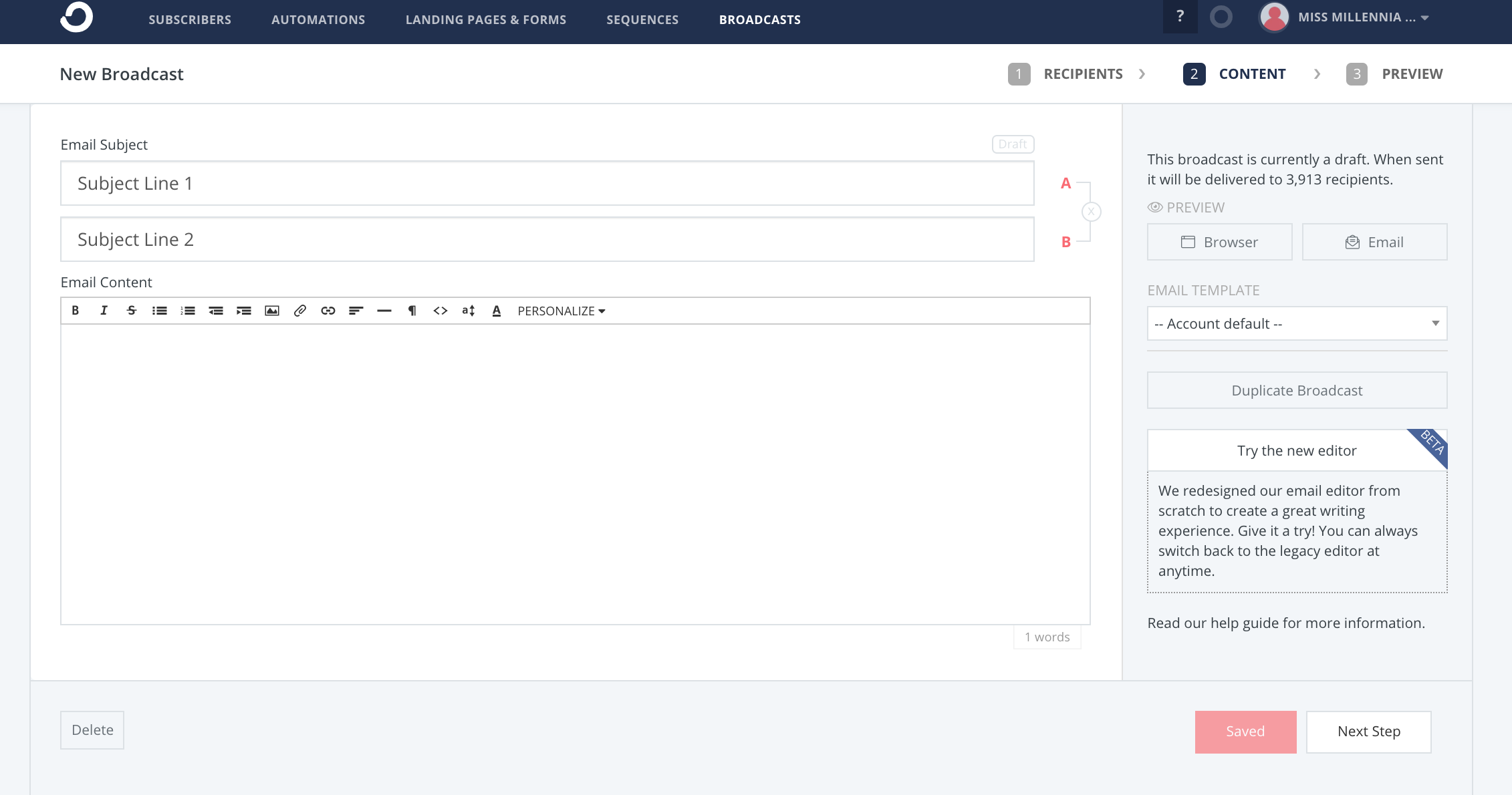Image resolution: width=1512 pixels, height=795 pixels.
Task: Navigate to LANDING PAGES & FORMS
Action: point(486,19)
